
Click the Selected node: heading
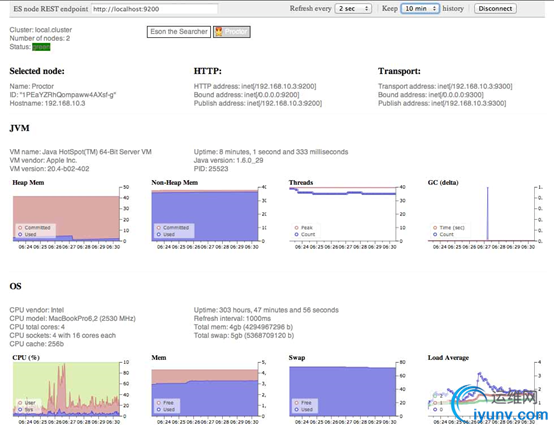(37, 71)
